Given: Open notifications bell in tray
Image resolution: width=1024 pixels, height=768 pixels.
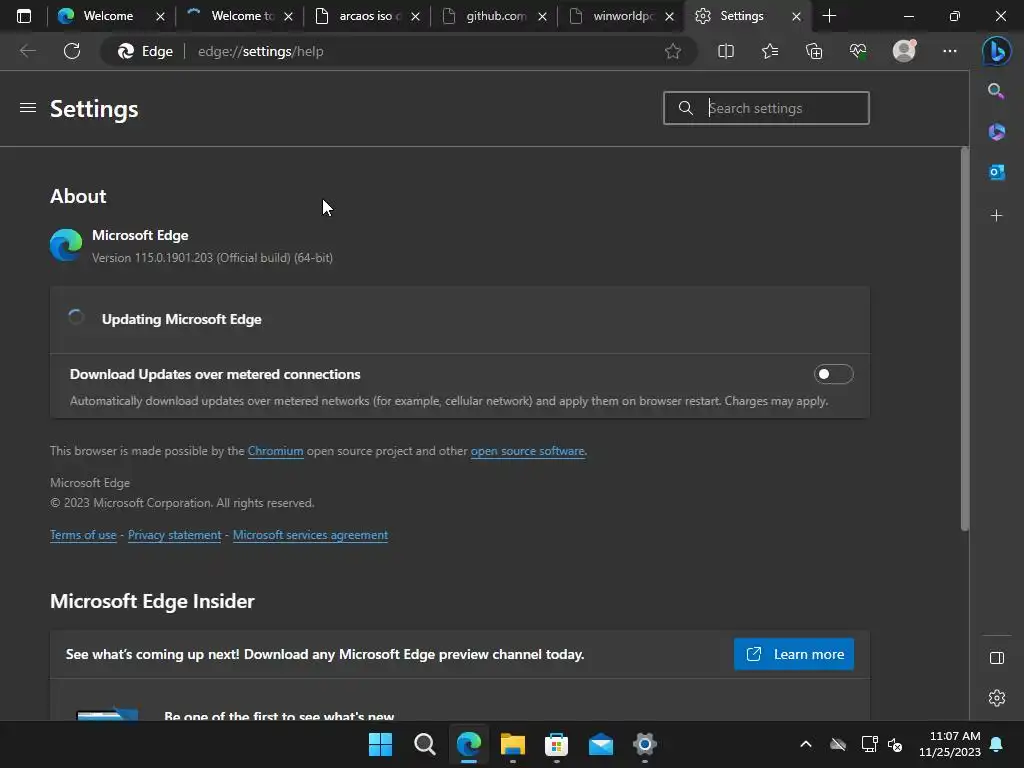Looking at the screenshot, I should (997, 744).
